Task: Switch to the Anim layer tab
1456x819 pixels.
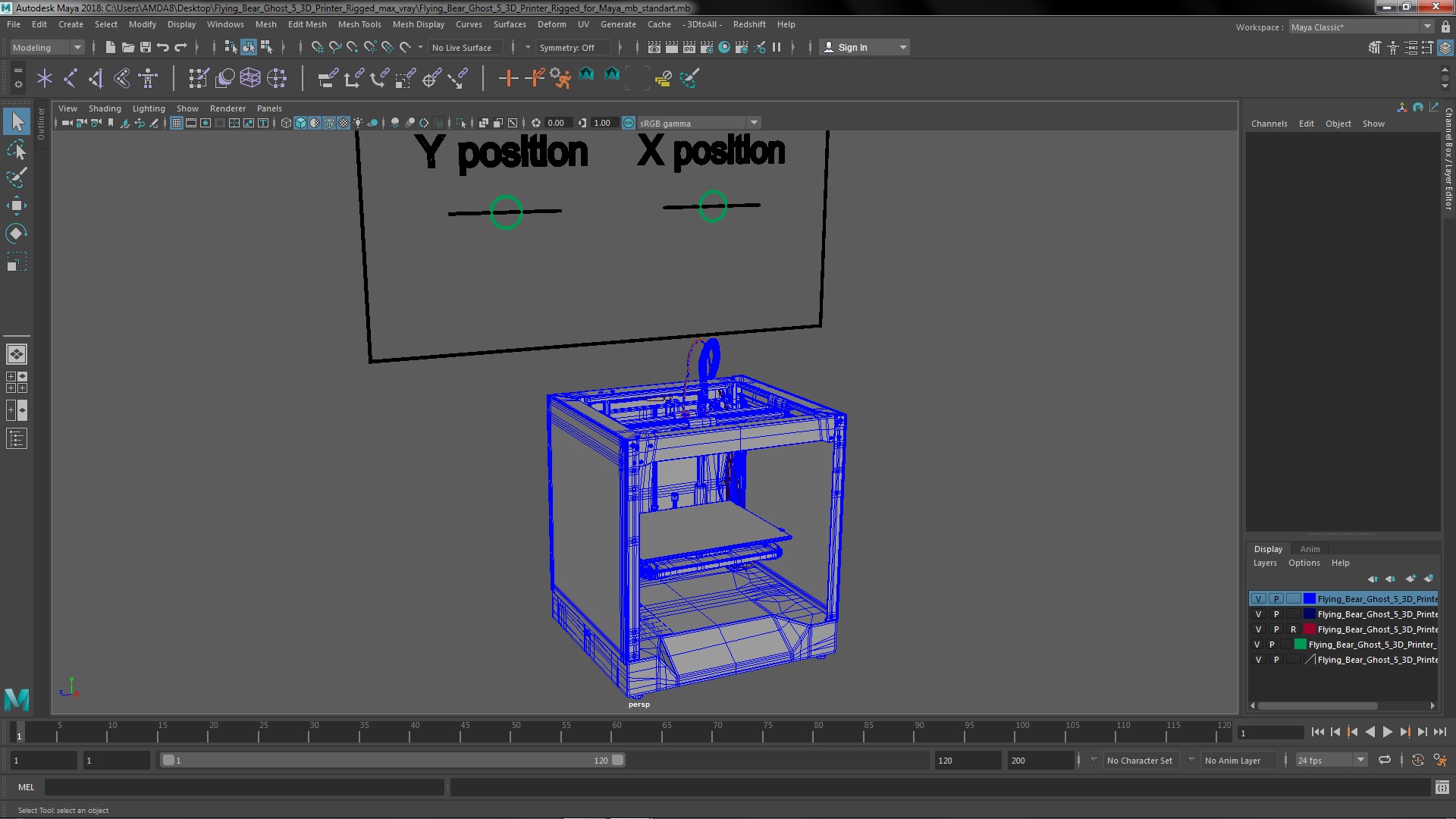Action: [1310, 549]
